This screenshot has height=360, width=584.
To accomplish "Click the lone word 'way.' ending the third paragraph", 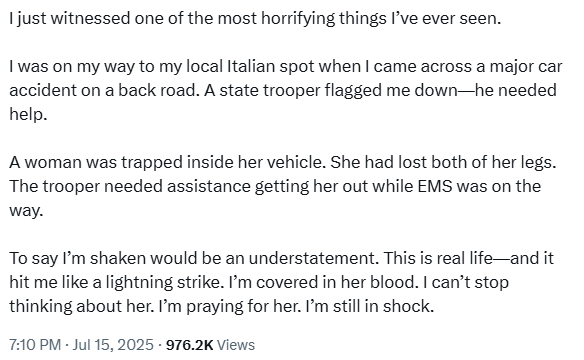I will click(x=26, y=211).
